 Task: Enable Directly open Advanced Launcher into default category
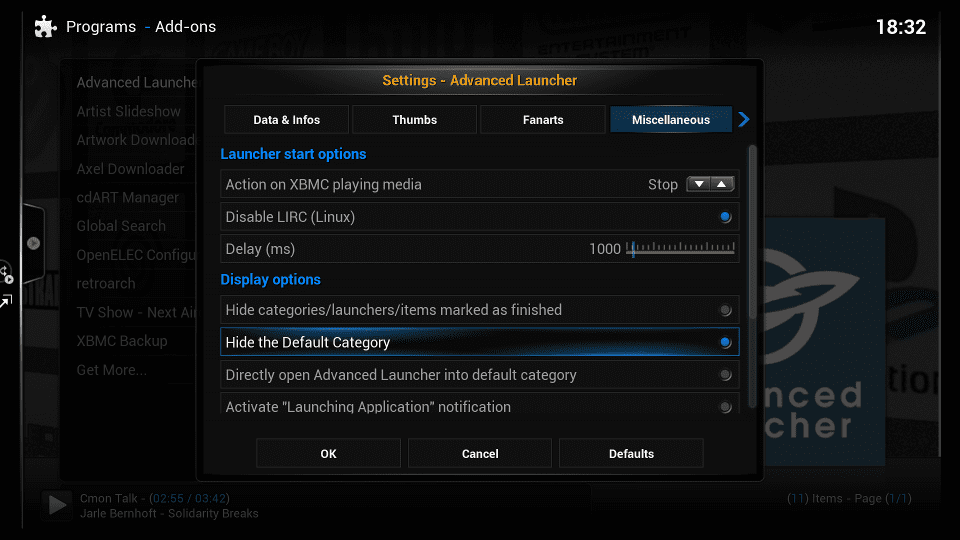tap(726, 375)
